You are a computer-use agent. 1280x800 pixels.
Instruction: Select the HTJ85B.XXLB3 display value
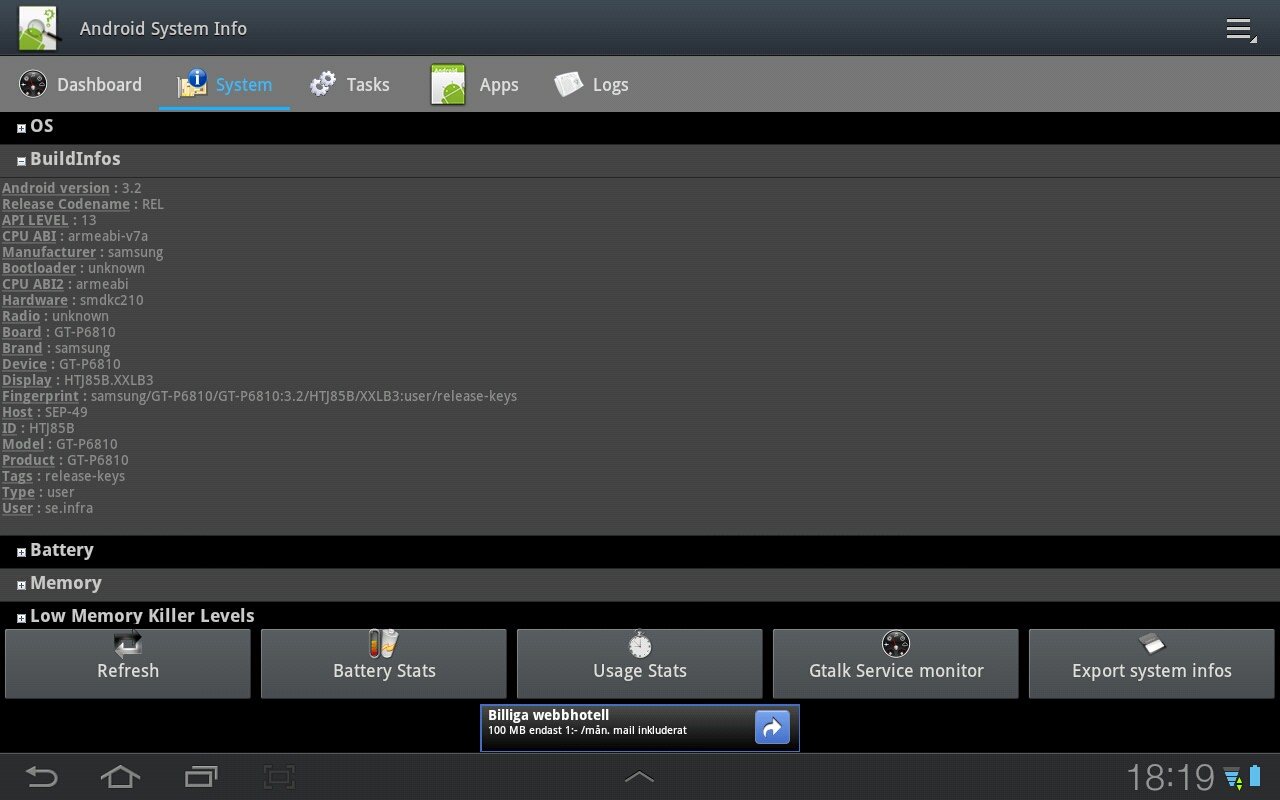point(109,380)
